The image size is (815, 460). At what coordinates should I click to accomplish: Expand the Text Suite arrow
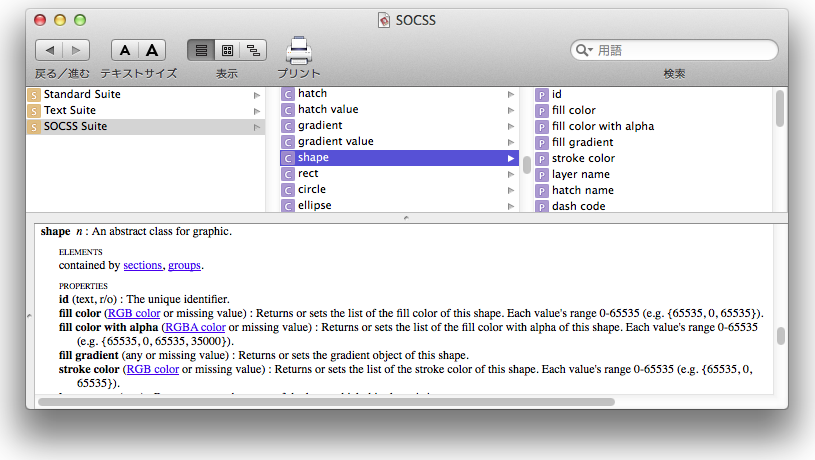click(257, 110)
